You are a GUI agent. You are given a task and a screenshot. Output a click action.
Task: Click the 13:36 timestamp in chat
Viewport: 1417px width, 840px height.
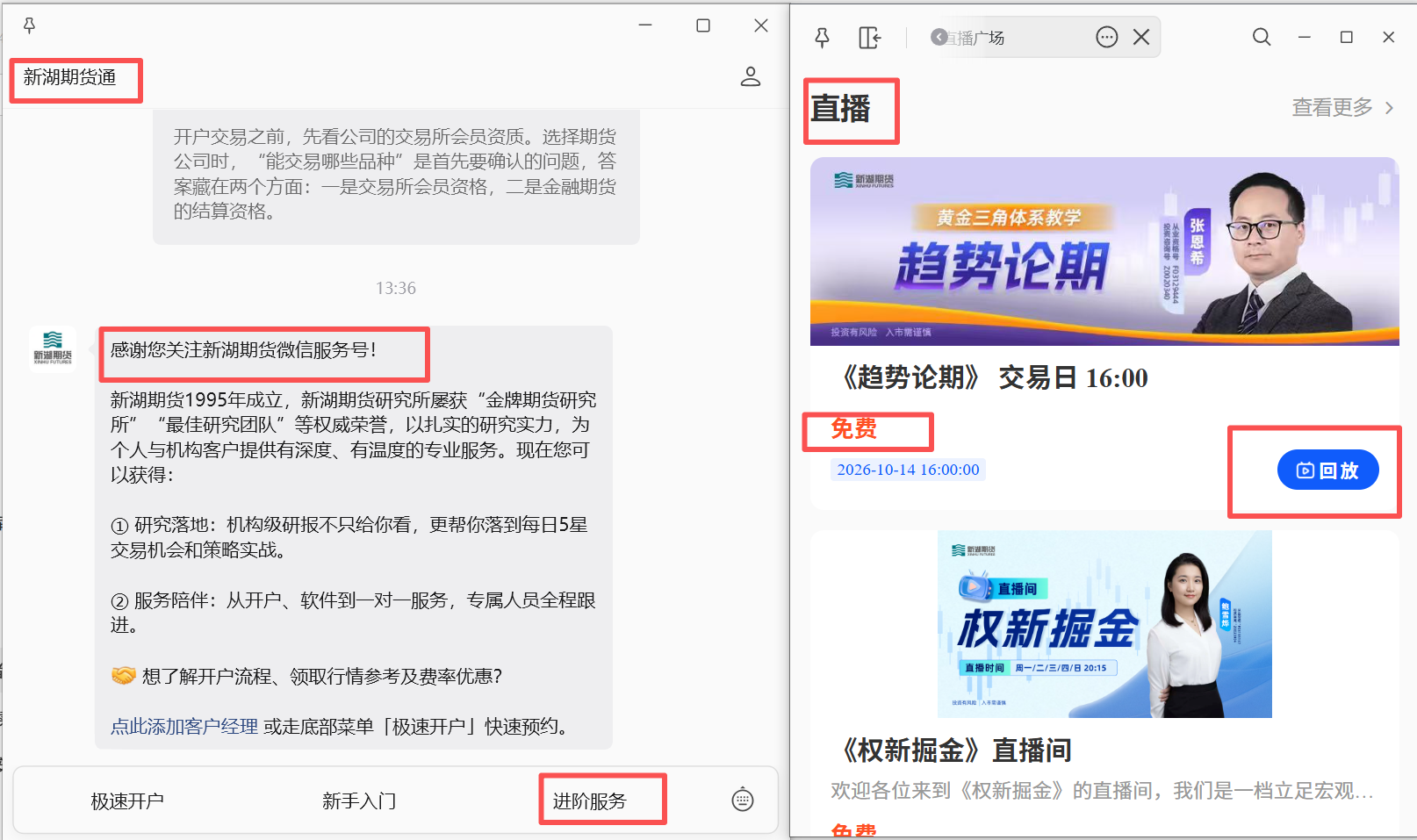point(396,288)
